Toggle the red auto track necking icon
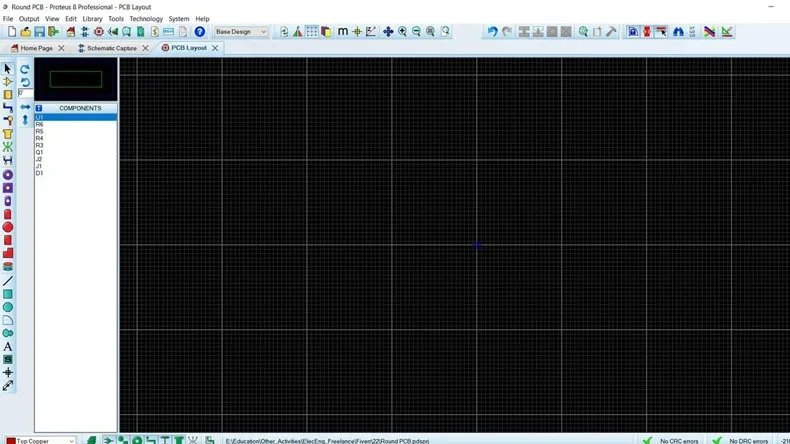Screen dimensions: 790x444 (x=647, y=32)
